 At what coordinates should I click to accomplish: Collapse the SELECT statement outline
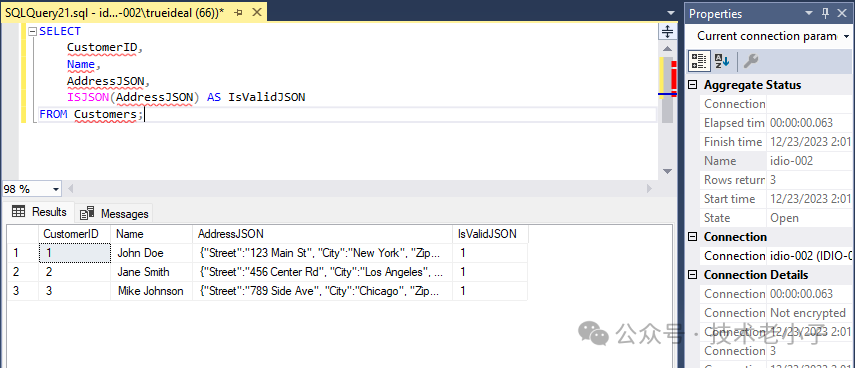point(32,31)
